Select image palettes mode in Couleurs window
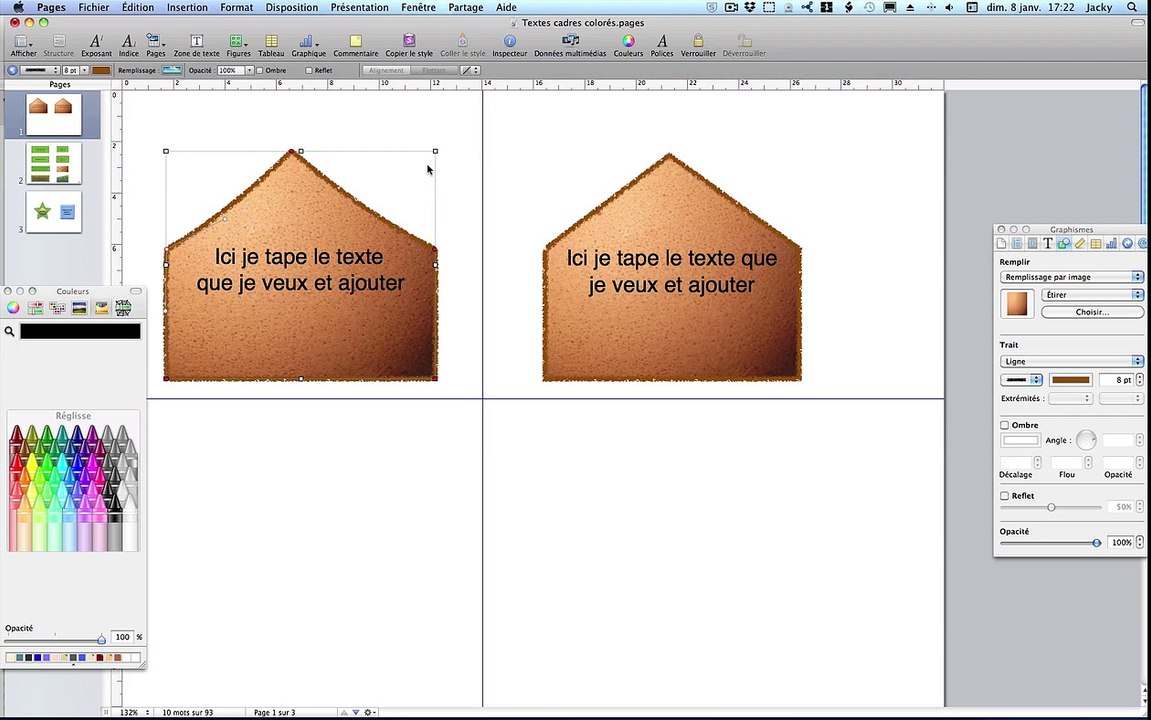The image size is (1151, 720). 79,308
